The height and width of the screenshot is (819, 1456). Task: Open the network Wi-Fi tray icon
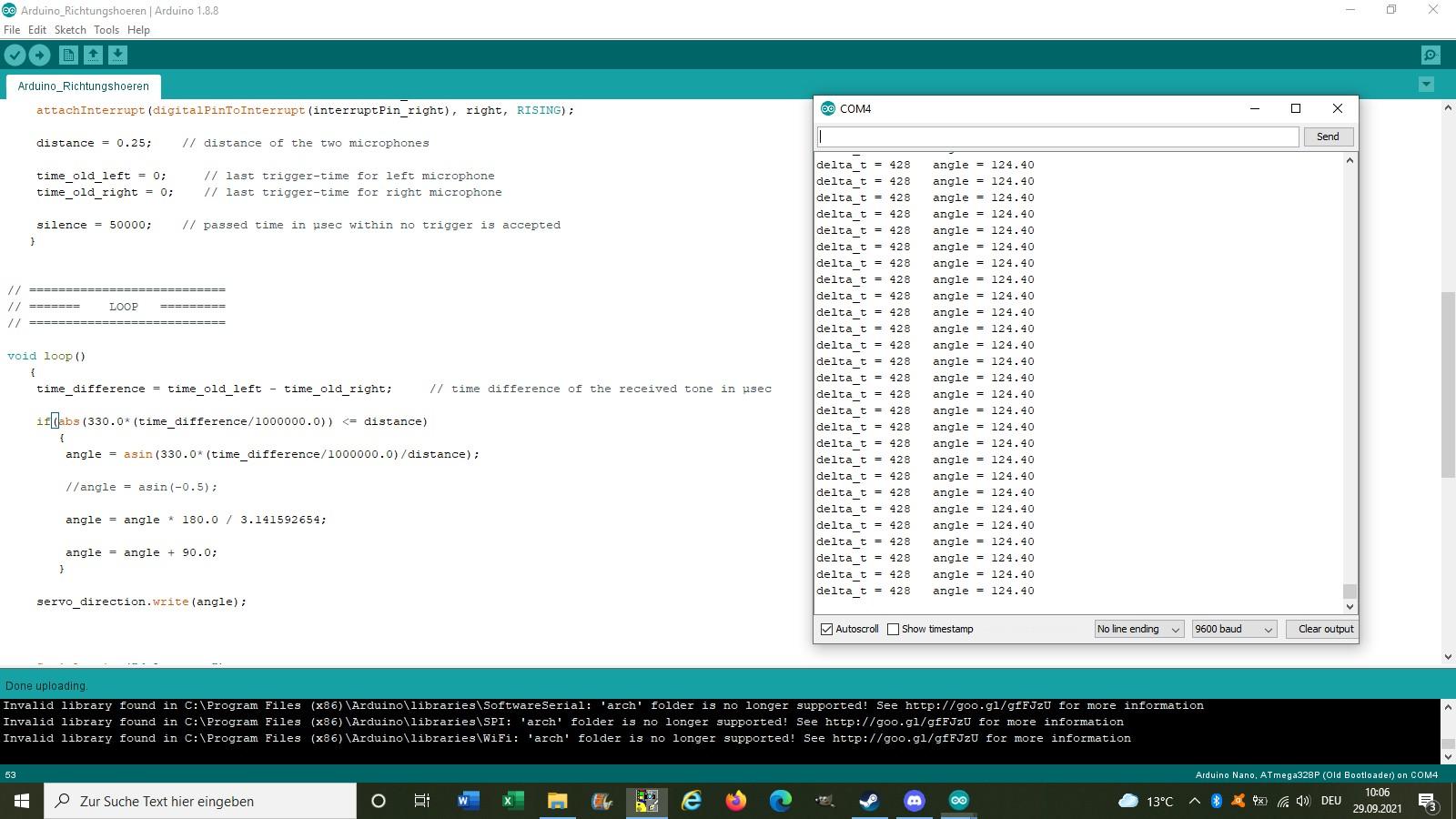1282,801
